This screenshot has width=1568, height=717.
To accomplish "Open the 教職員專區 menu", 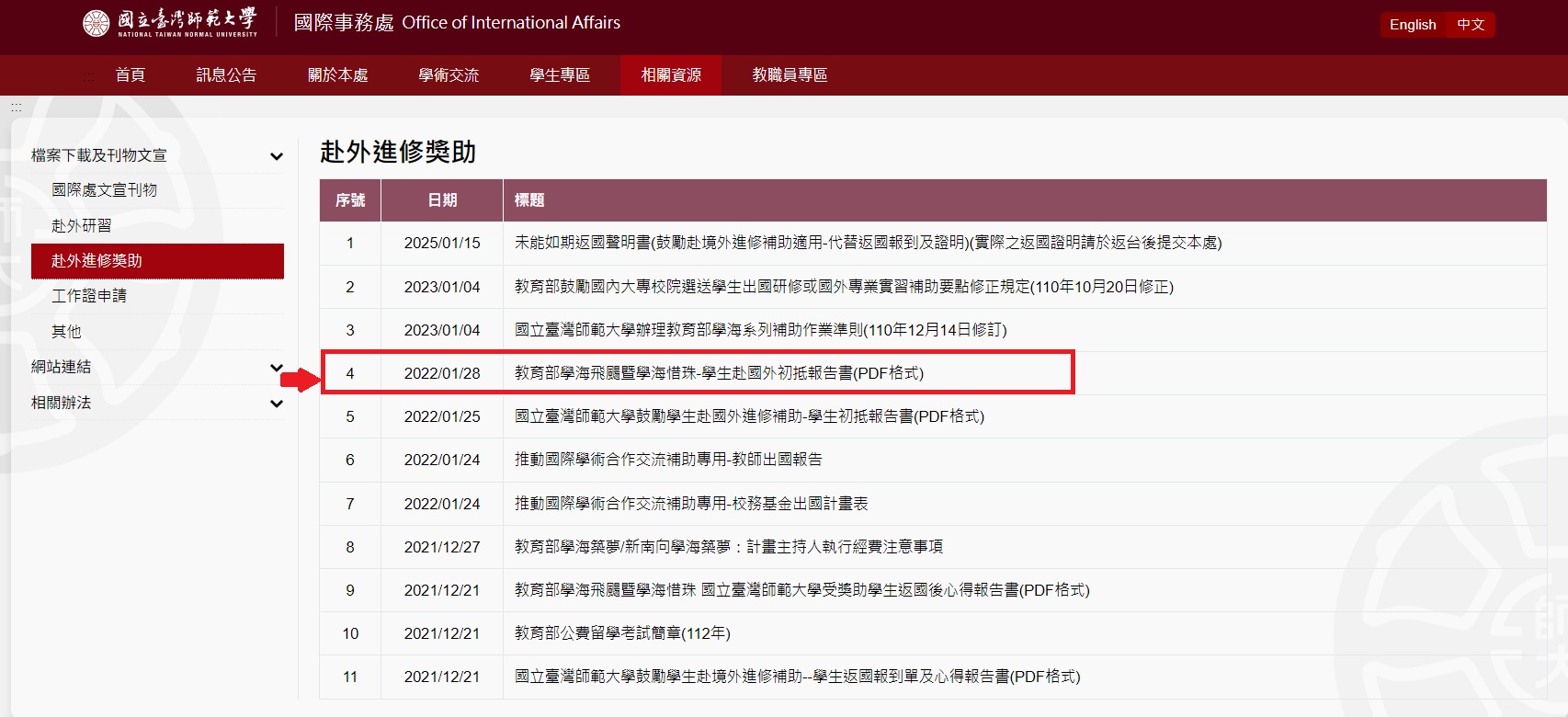I will pyautogui.click(x=790, y=75).
